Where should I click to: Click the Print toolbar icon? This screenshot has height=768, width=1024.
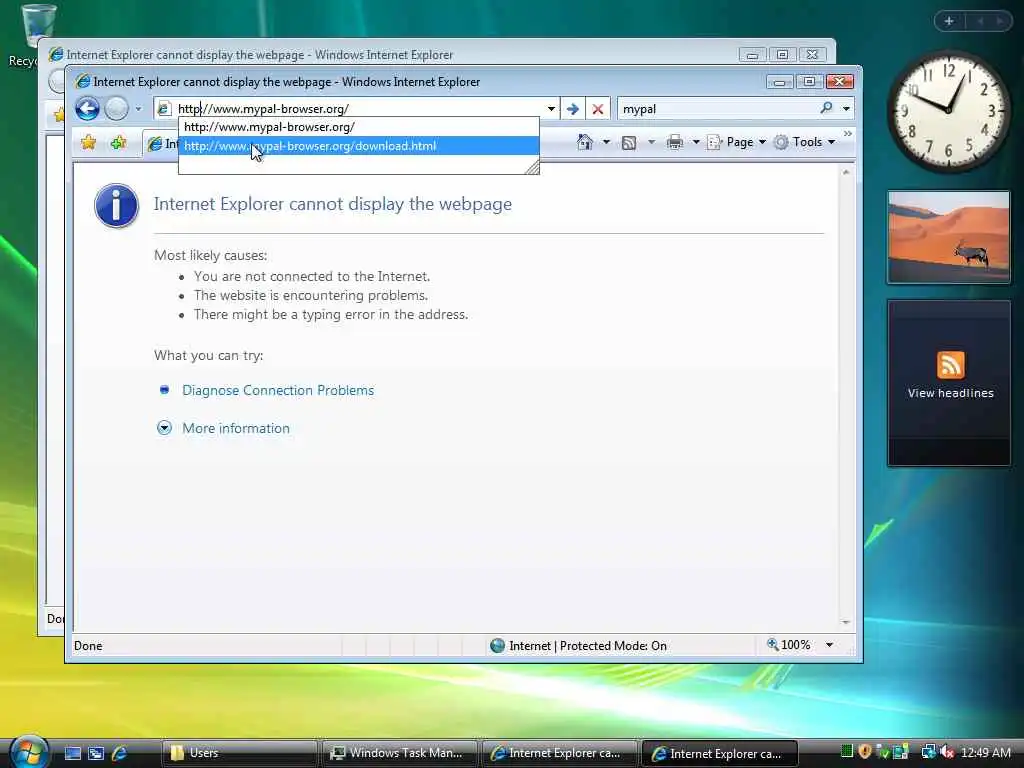675,142
